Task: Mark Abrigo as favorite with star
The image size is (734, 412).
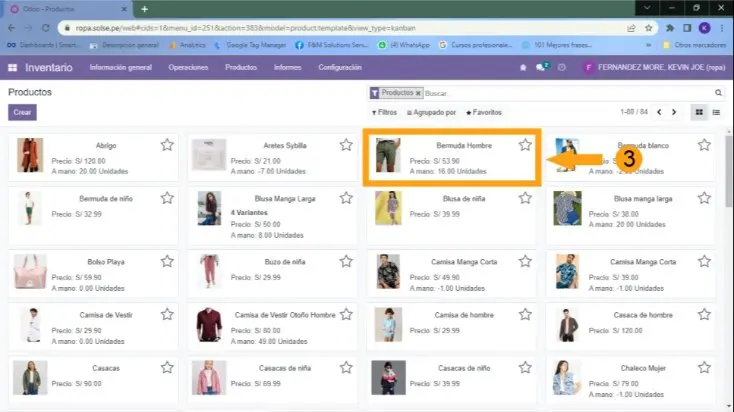Action: pyautogui.click(x=167, y=145)
